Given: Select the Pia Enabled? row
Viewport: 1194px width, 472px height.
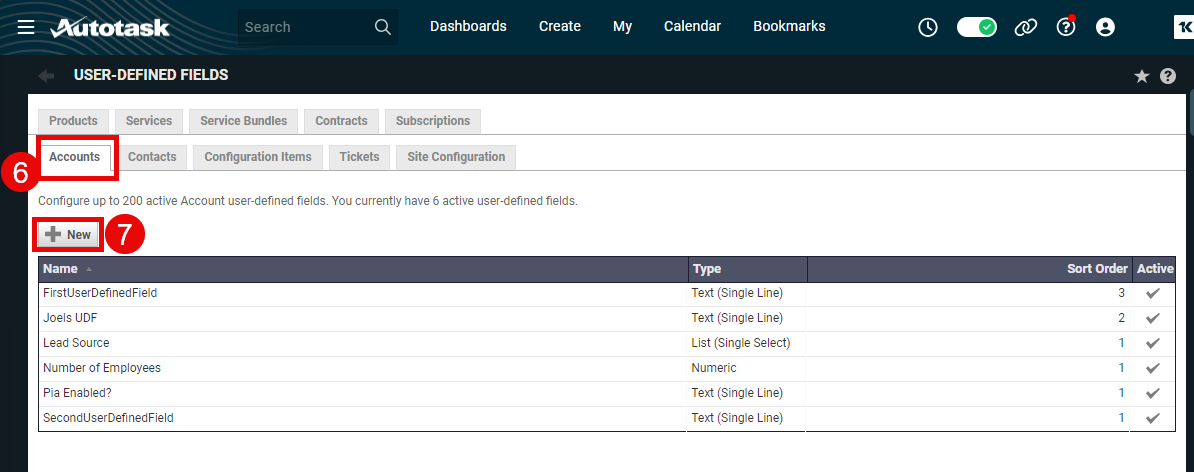Looking at the screenshot, I should click(x=607, y=394).
